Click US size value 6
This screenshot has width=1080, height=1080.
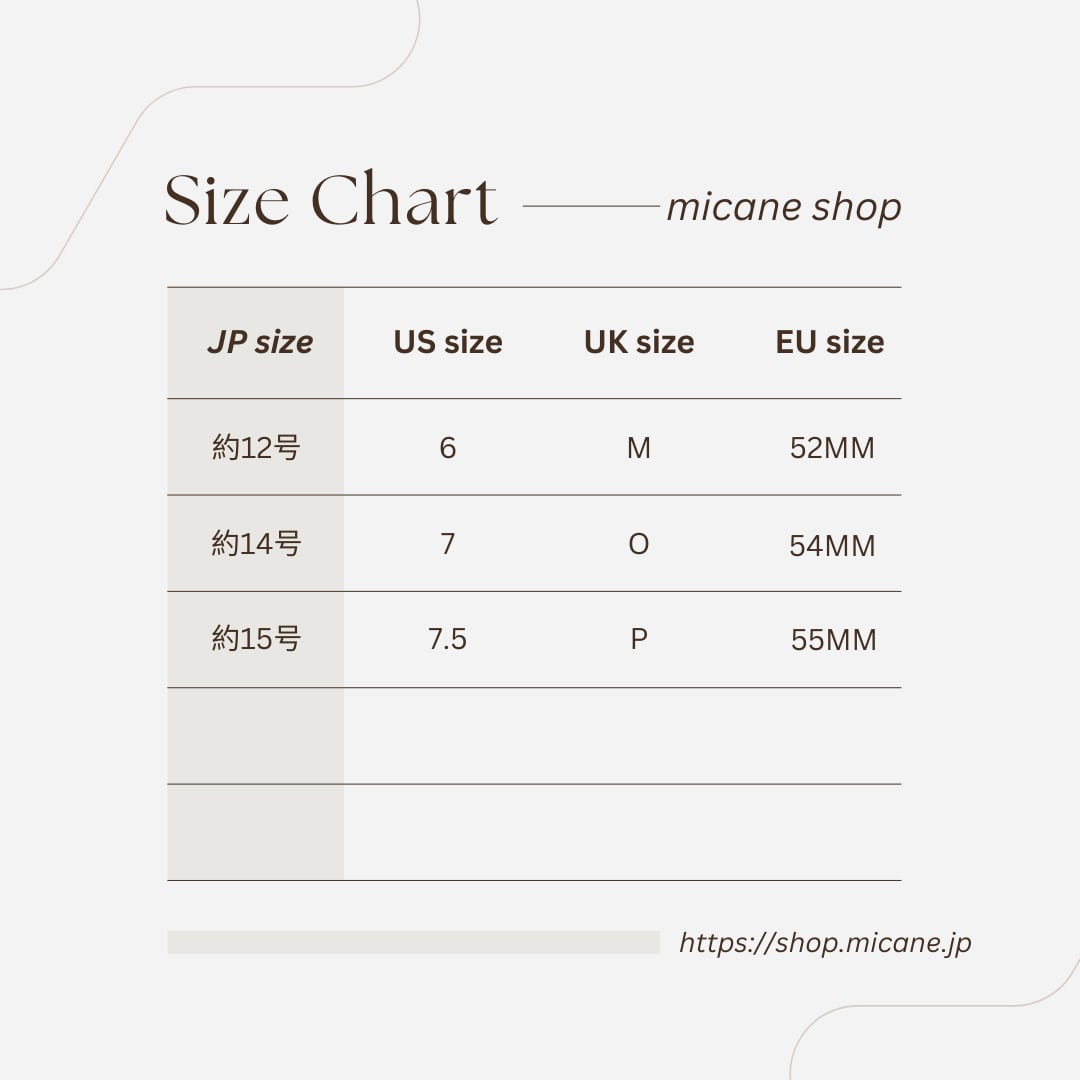point(448,448)
